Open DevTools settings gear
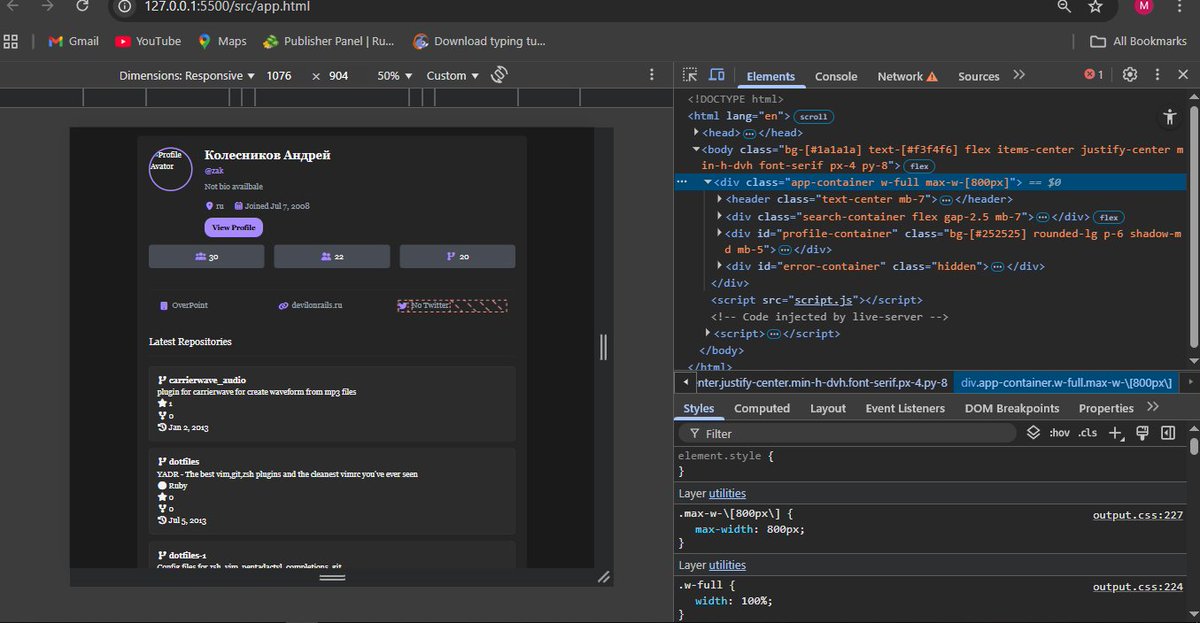This screenshot has width=1200, height=623. coord(1130,75)
